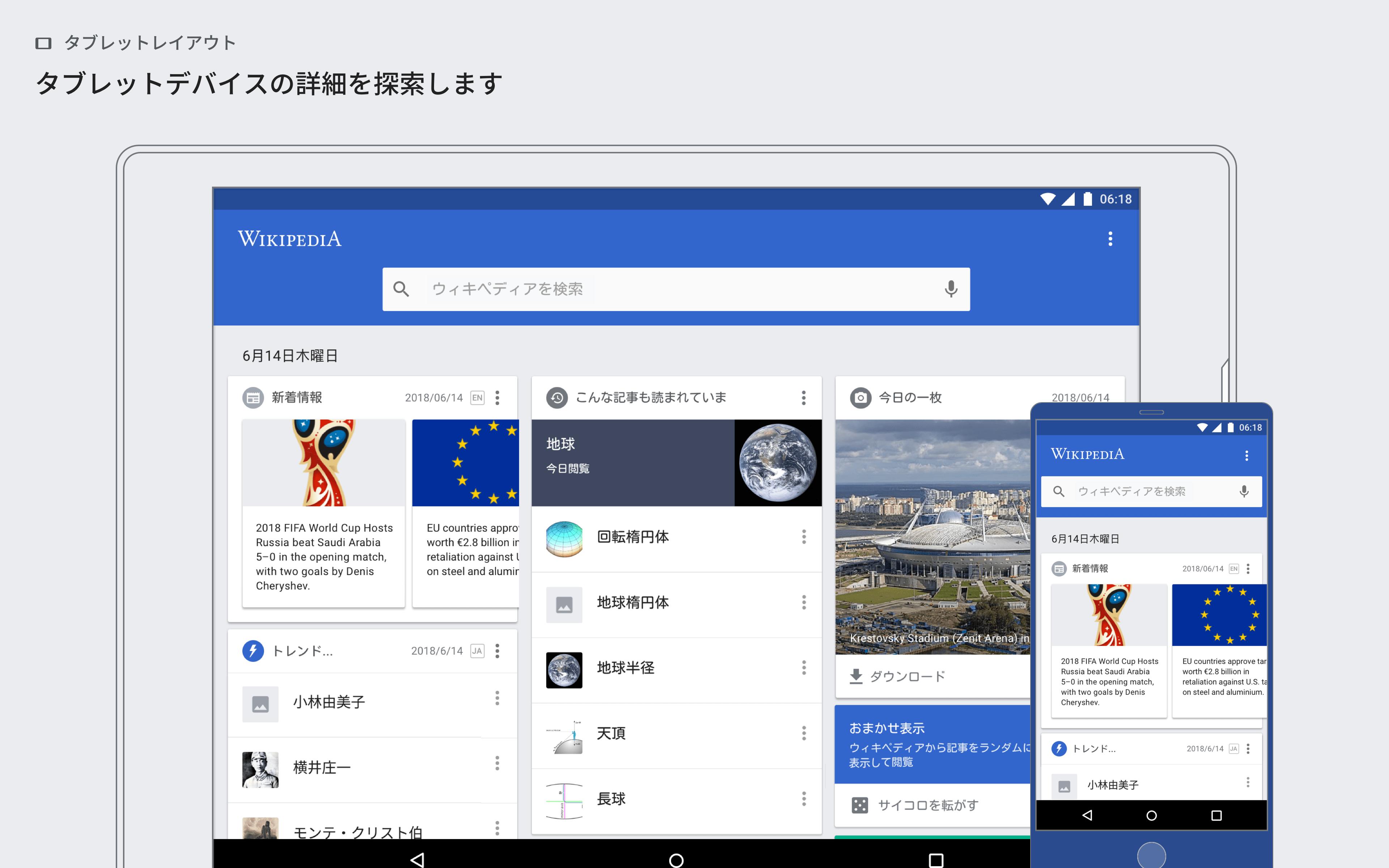The image size is (1389, 868).
Task: Open tablet 小林由美子 trending article
Action: 373,705
